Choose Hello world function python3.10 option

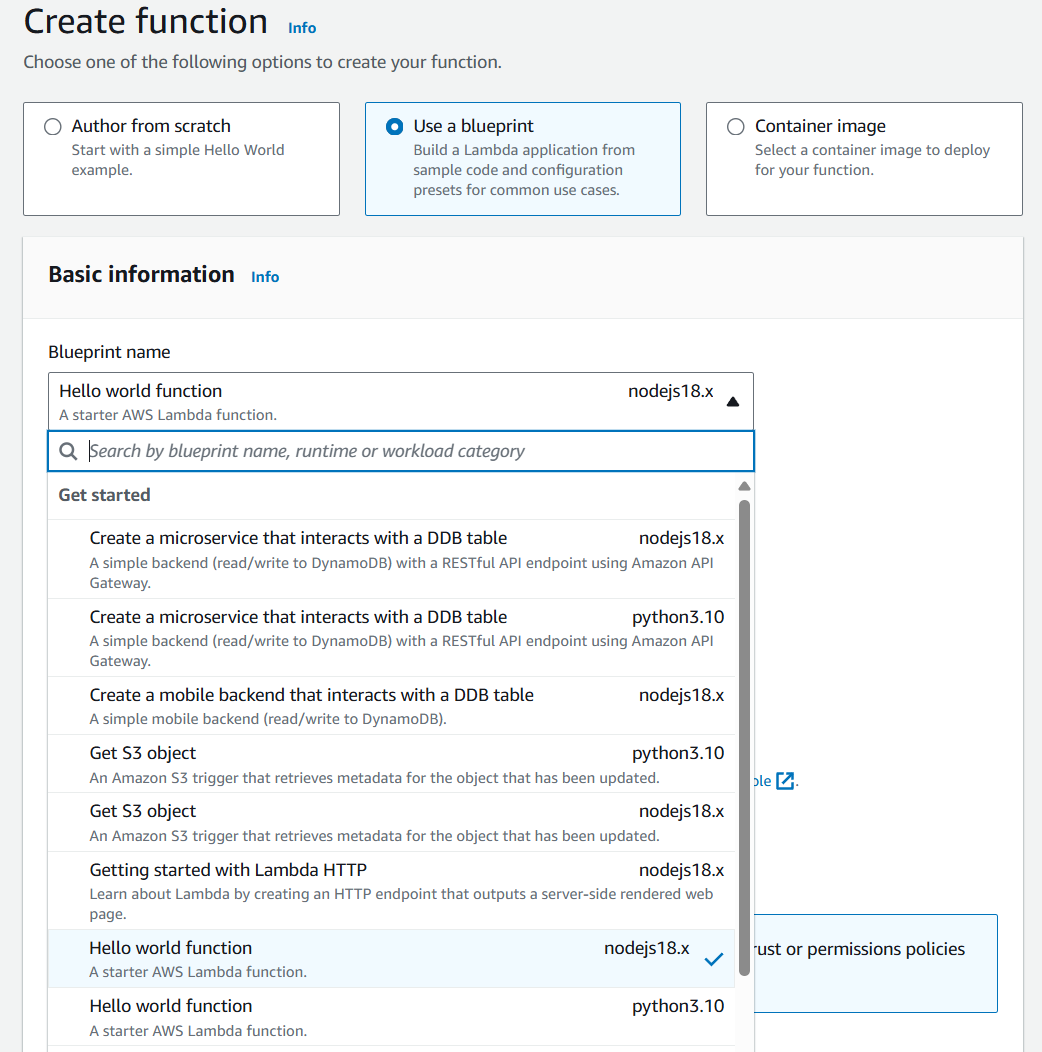[x=391, y=1017]
